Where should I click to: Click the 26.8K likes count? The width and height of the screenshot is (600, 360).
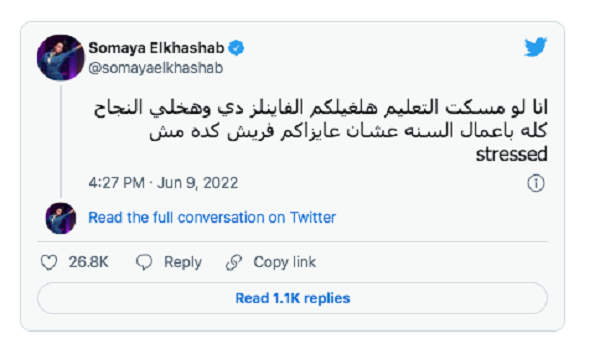88,262
